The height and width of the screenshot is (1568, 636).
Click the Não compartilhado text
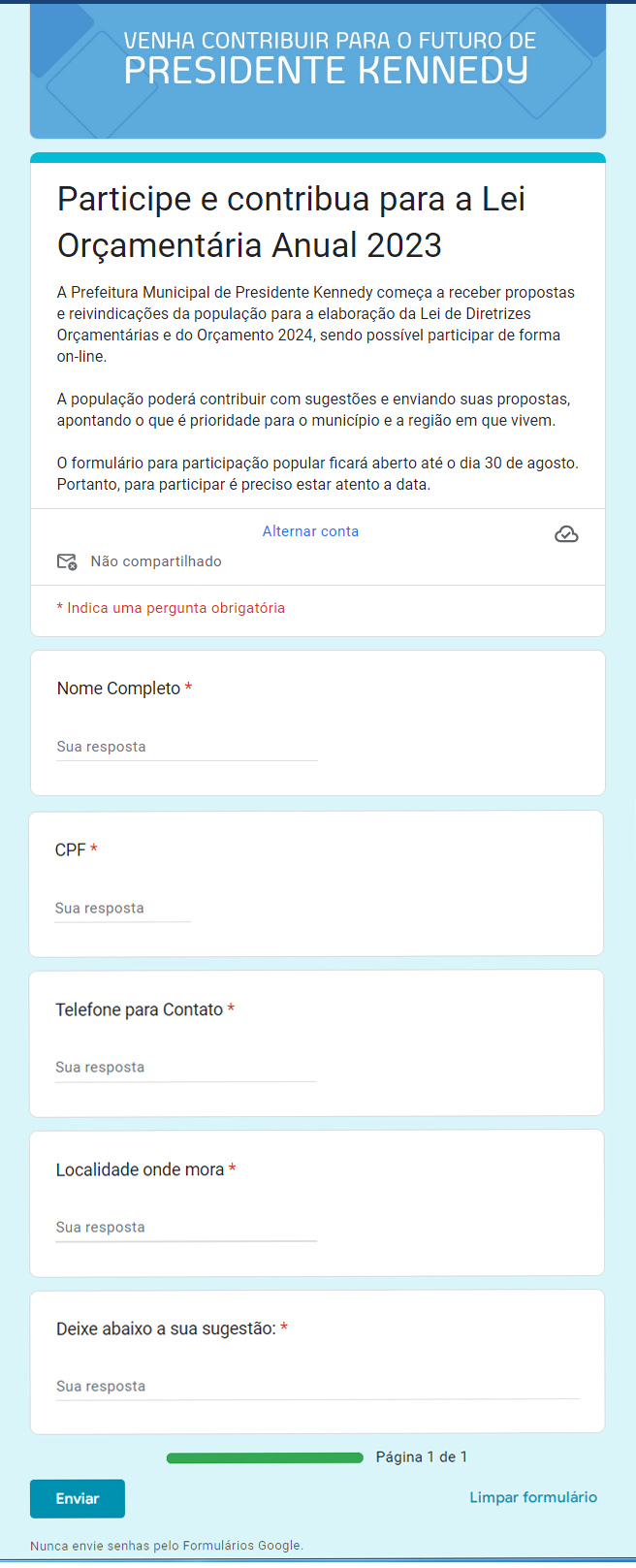156,561
